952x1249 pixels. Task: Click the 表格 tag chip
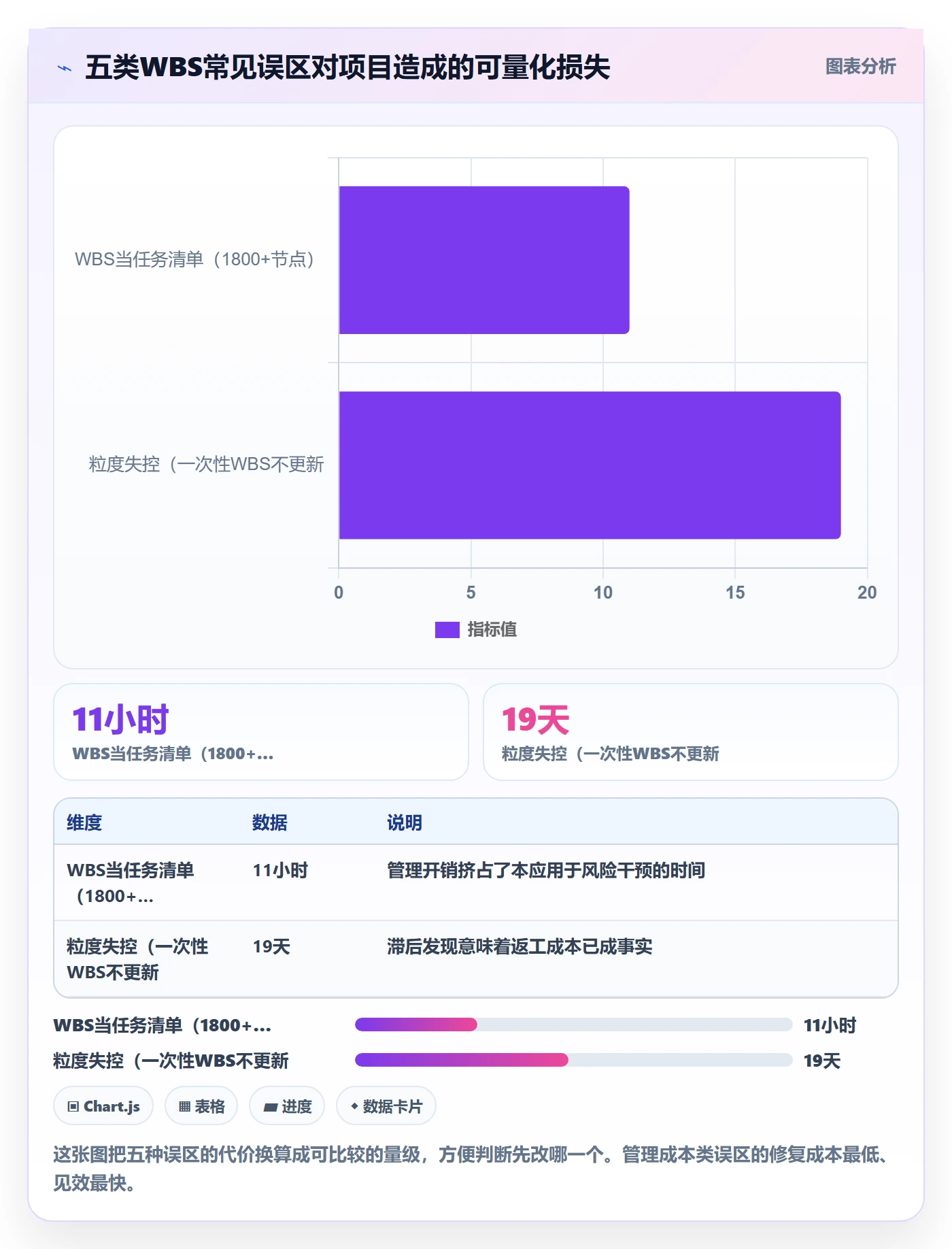pyautogui.click(x=201, y=1106)
